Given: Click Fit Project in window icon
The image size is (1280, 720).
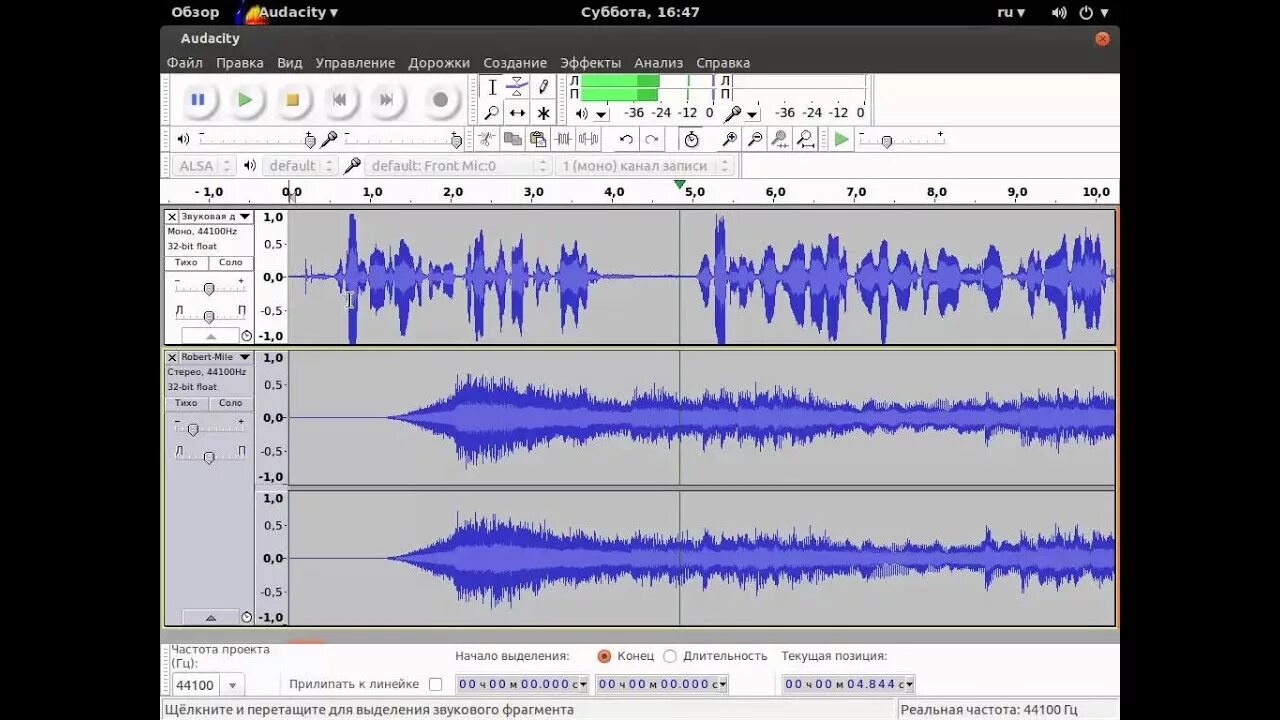Looking at the screenshot, I should [x=805, y=140].
